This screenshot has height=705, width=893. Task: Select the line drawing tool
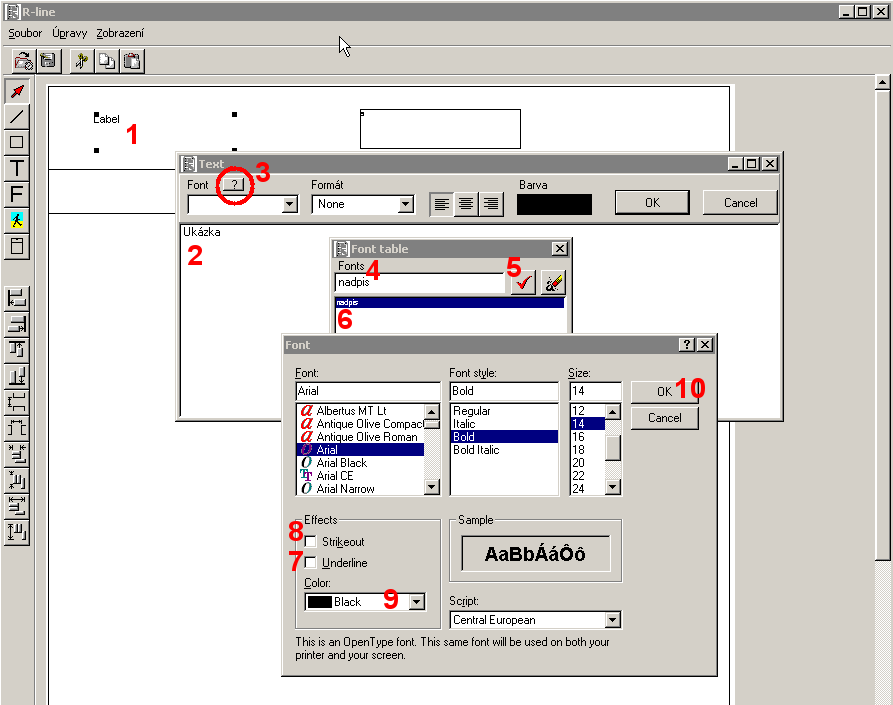point(17,117)
